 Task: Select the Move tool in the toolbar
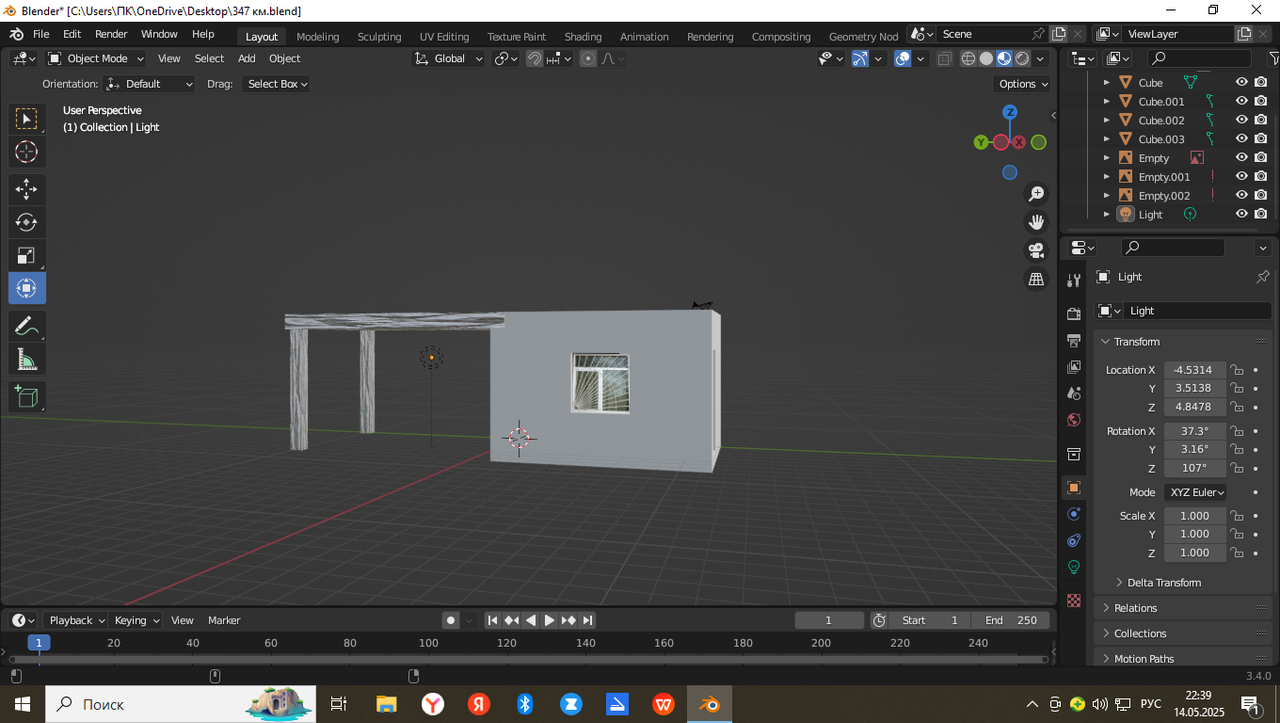click(x=26, y=189)
